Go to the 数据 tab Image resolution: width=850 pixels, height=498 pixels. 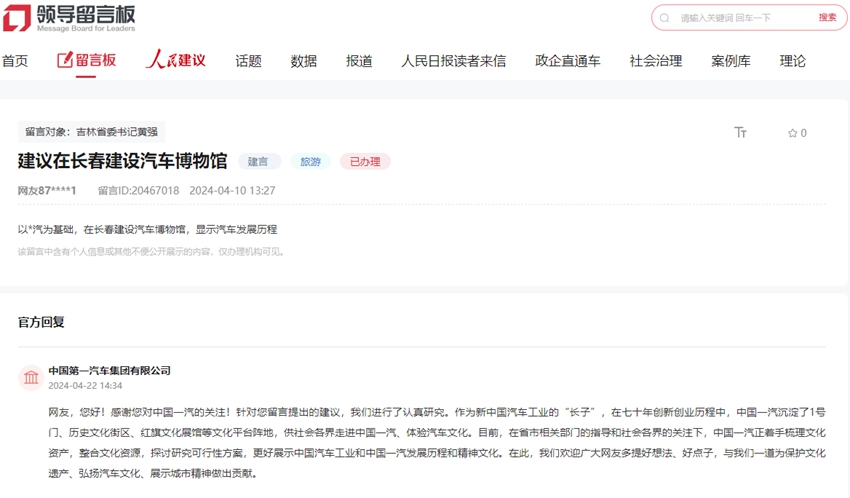coord(303,61)
